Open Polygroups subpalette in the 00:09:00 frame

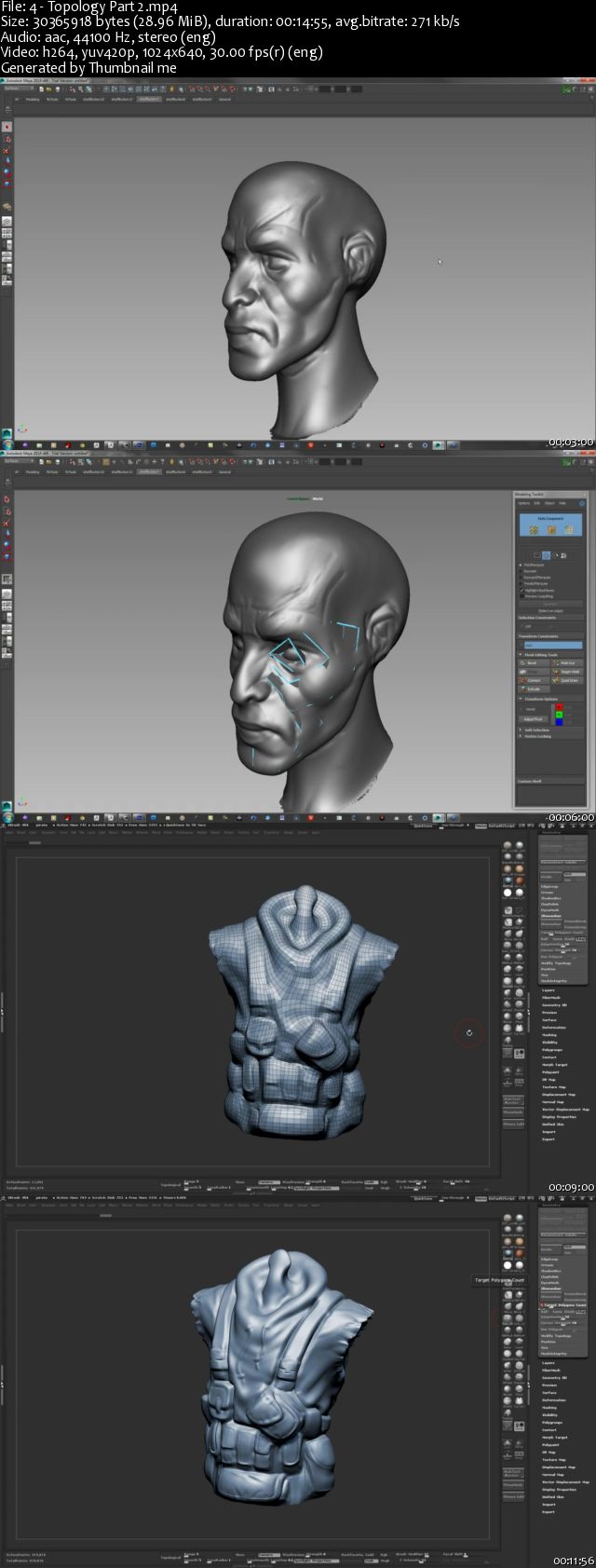point(552,1050)
